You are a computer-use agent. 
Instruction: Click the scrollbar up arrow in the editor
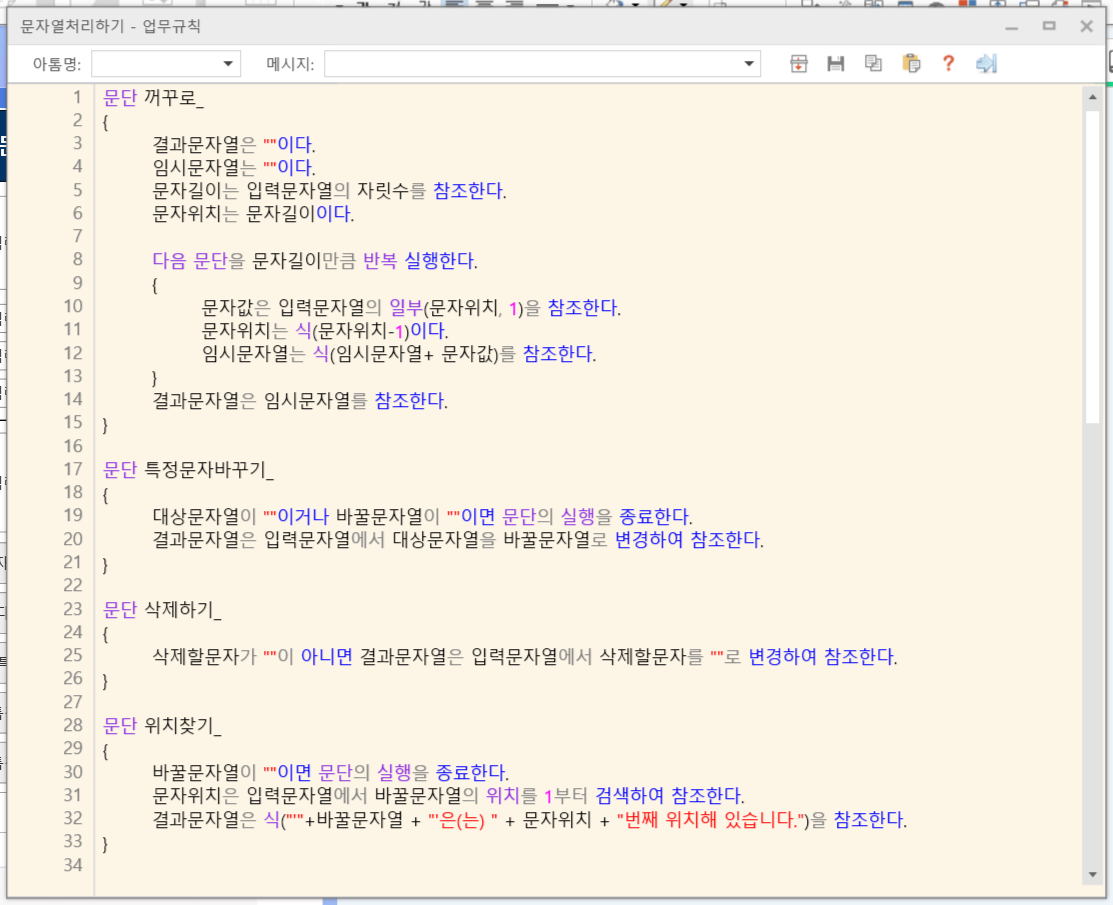[x=1092, y=97]
